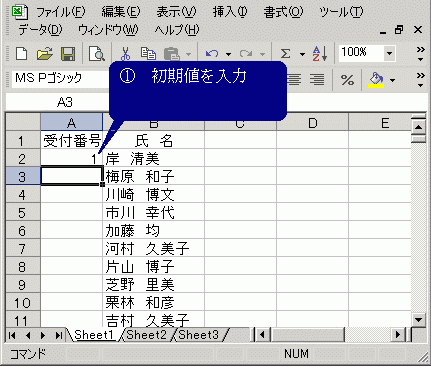
Task: Select column D header
Action: coord(313,123)
